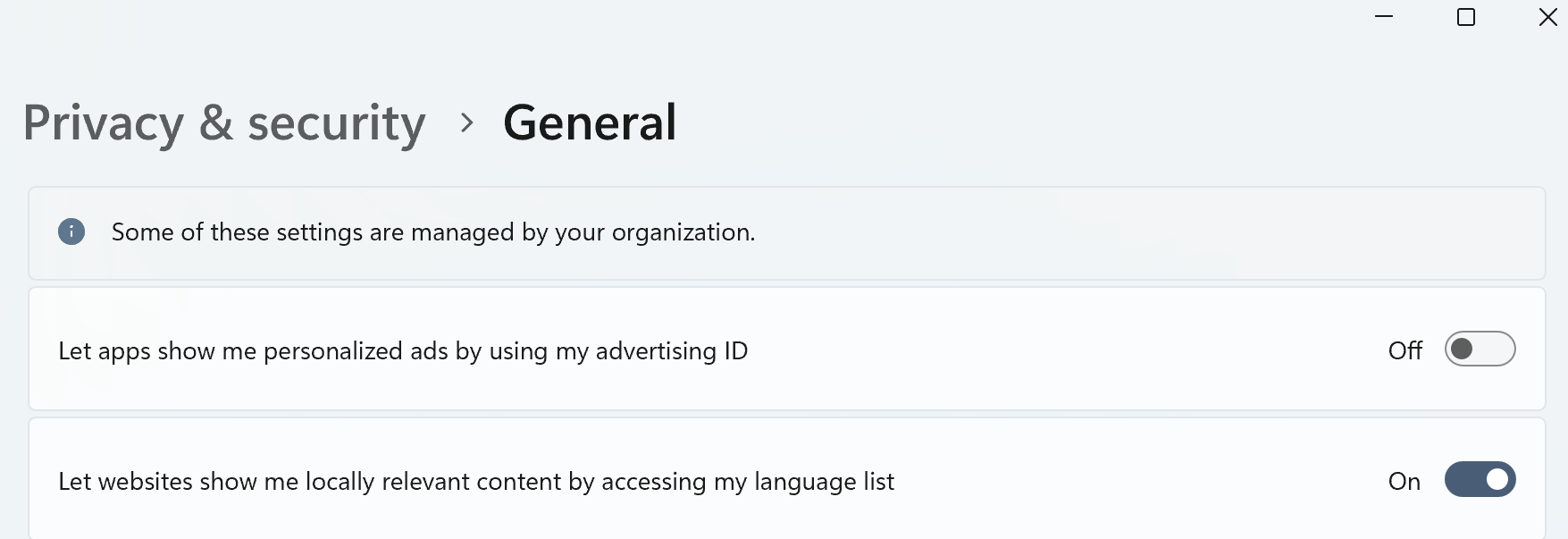Click the On label beside language toggle

[x=1404, y=481]
